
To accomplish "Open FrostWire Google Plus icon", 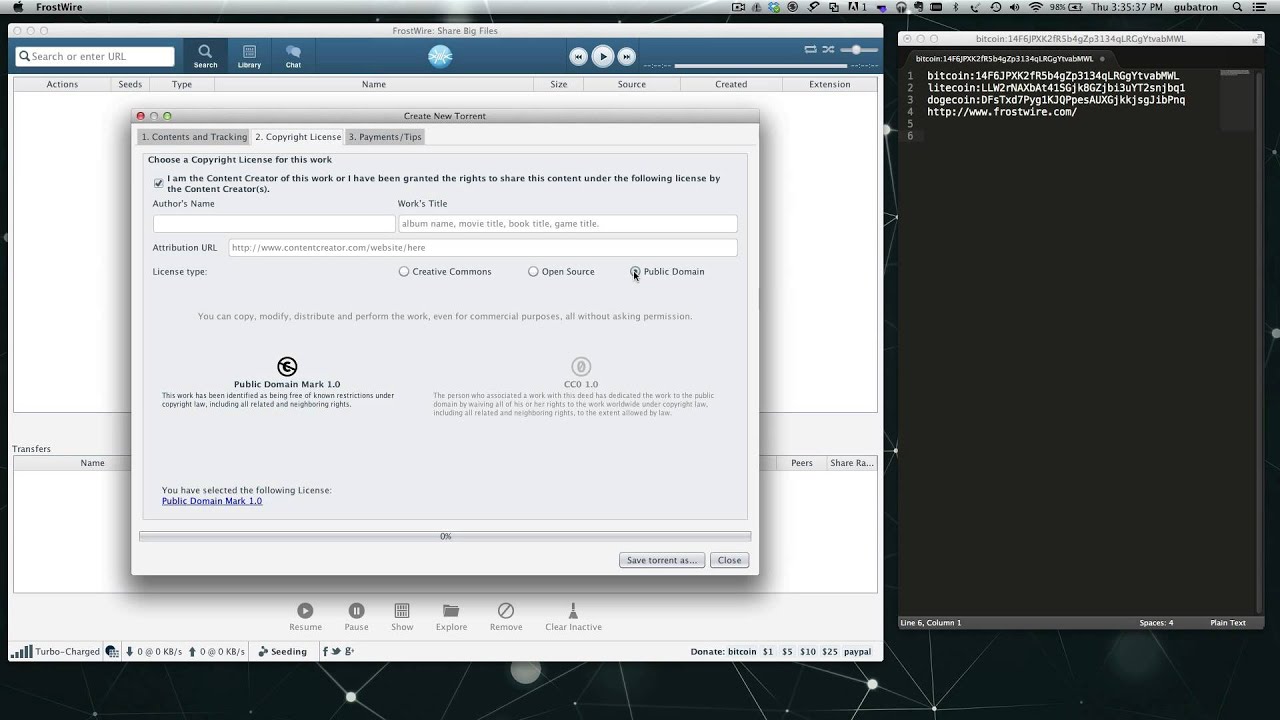I will [x=348, y=651].
